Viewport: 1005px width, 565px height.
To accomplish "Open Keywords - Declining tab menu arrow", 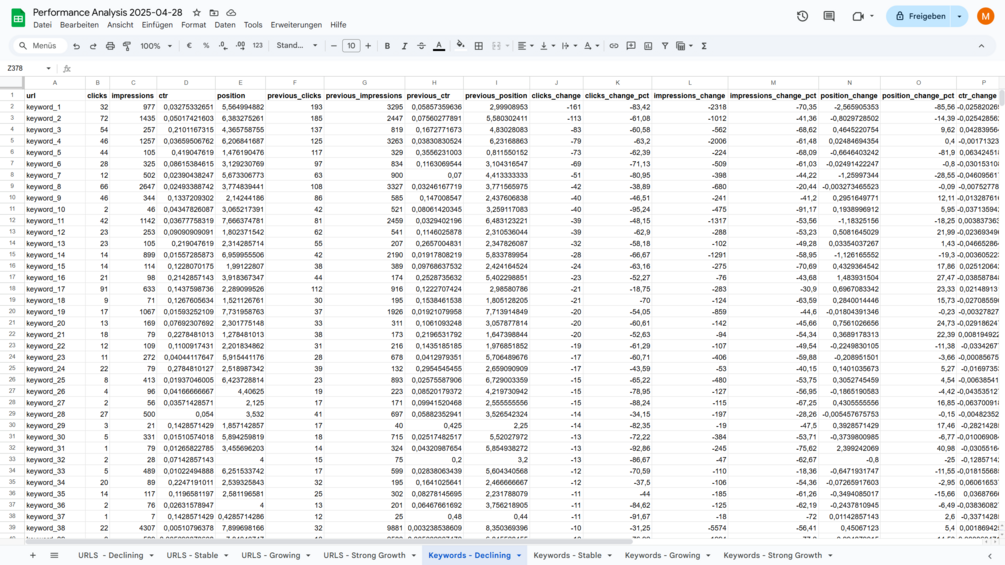I will (x=519, y=555).
